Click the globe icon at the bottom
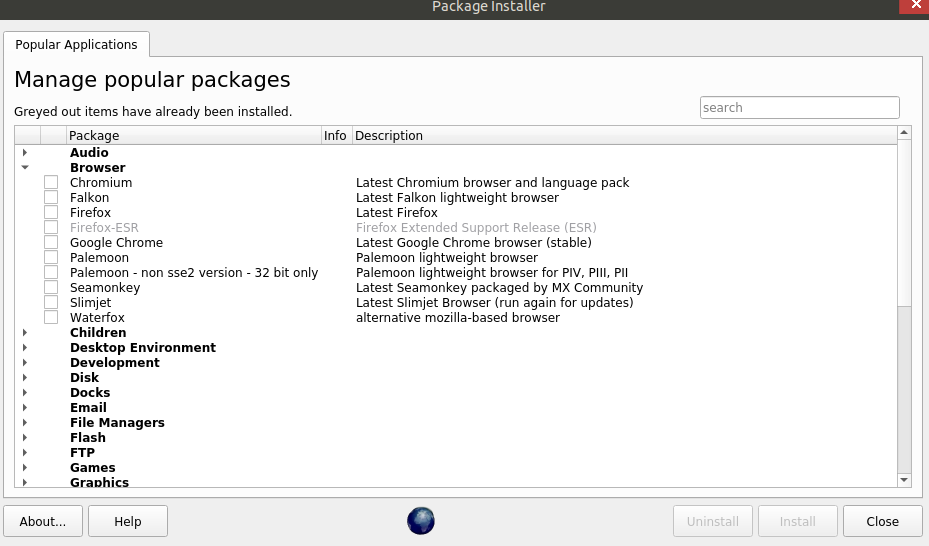 (x=421, y=521)
